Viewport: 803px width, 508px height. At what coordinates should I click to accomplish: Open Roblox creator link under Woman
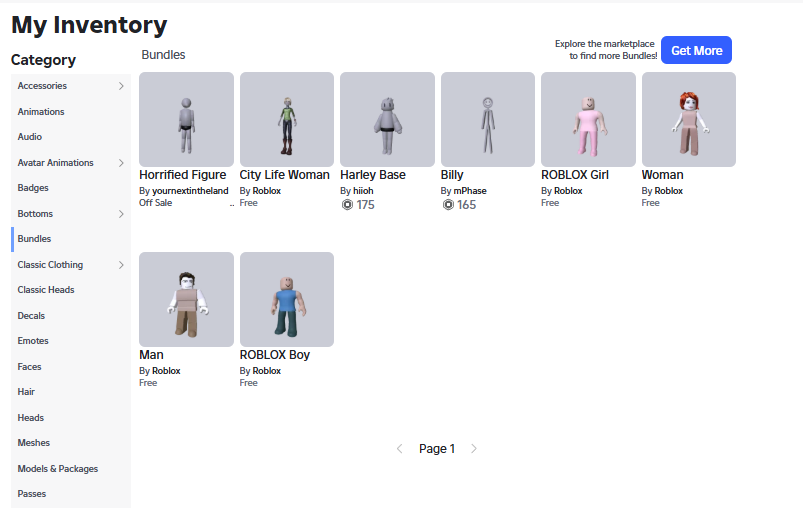point(669,191)
